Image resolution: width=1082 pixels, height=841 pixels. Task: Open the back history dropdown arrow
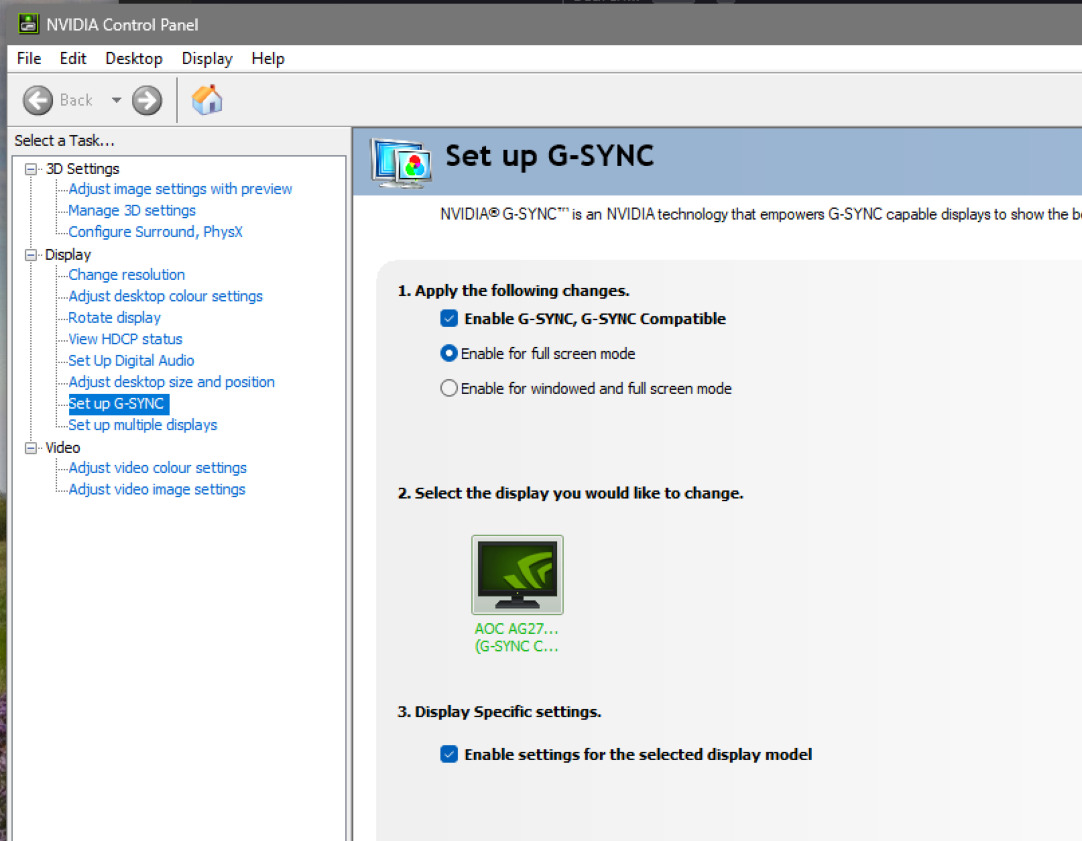pos(116,100)
